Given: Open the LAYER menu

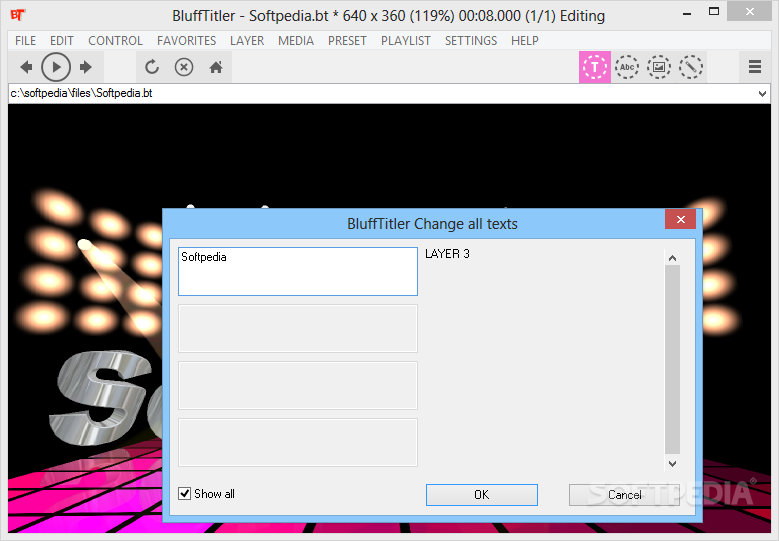Looking at the screenshot, I should click(247, 41).
